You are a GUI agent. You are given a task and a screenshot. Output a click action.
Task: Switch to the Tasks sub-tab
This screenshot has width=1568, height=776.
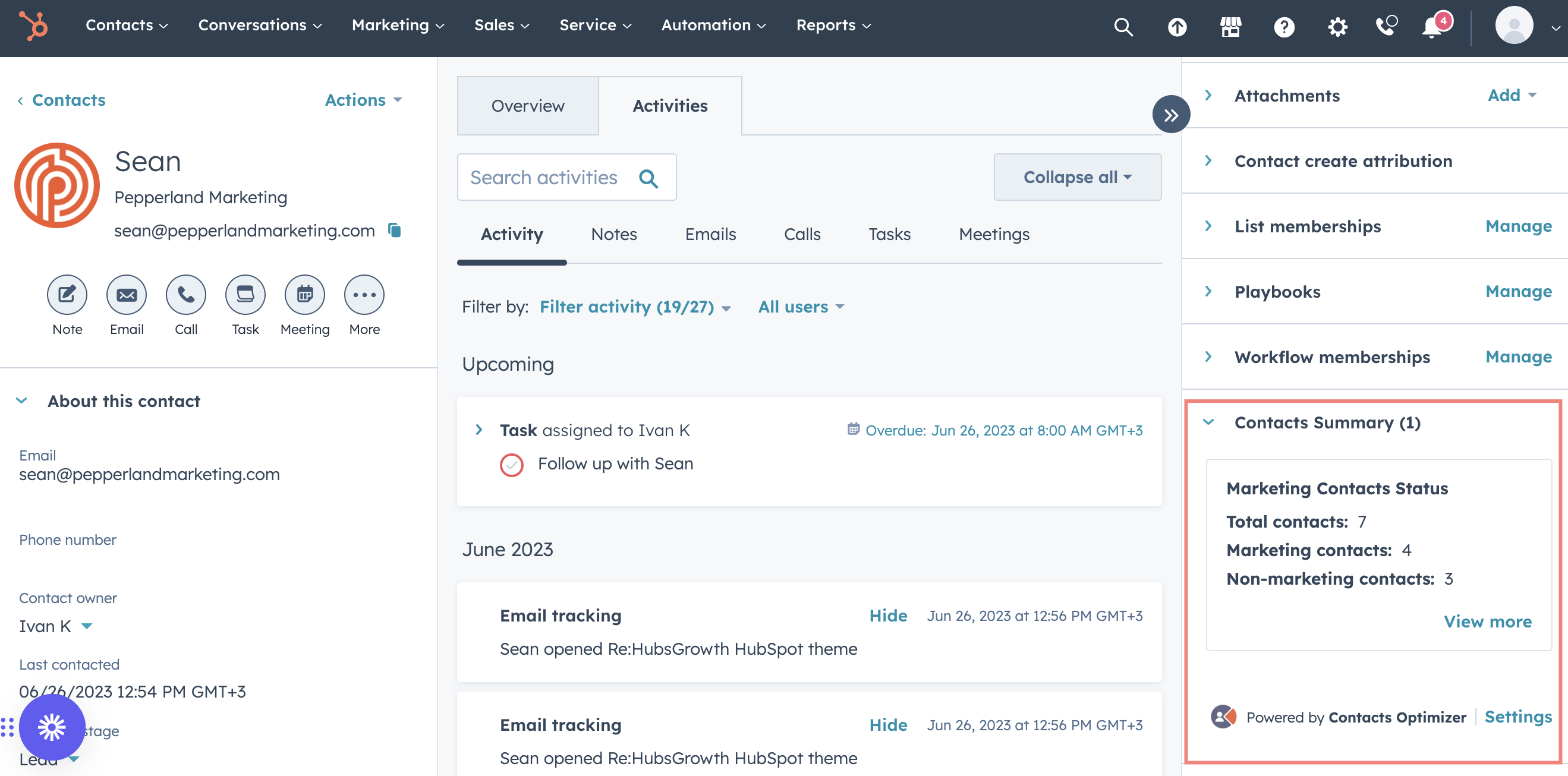point(889,234)
